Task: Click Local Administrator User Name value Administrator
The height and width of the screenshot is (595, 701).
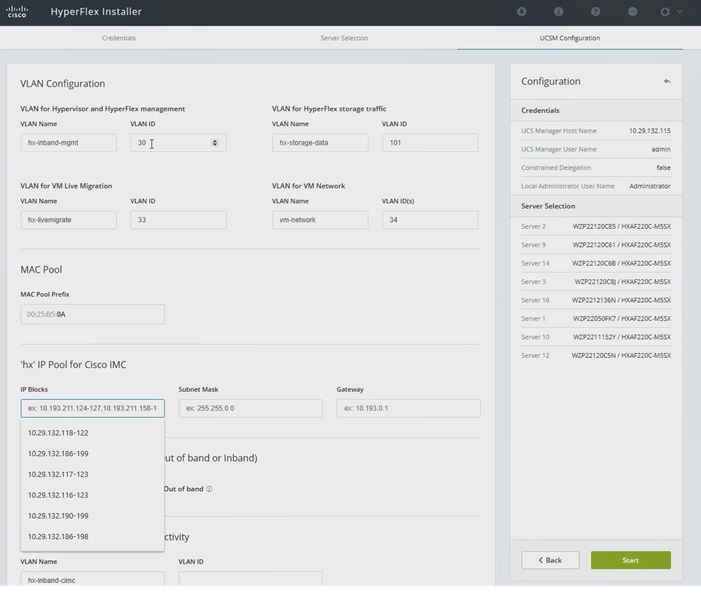Action: (x=650, y=186)
